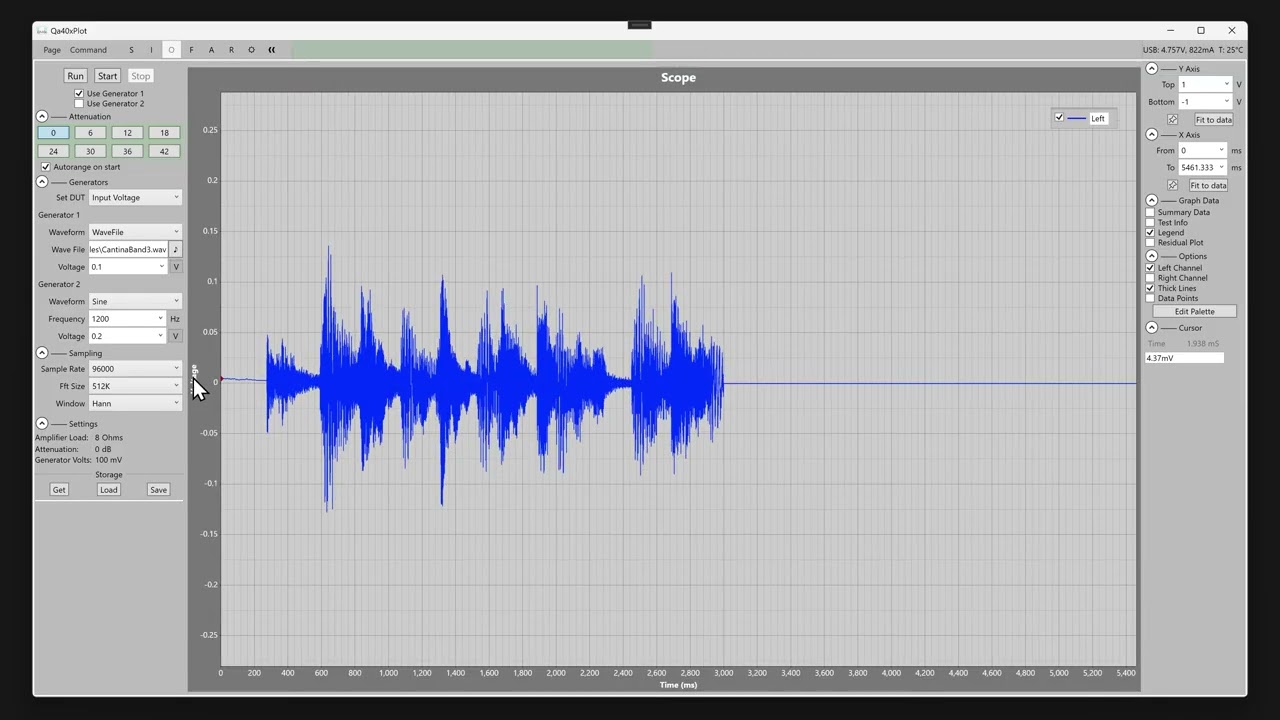
Task: Open settings via the gear icon
Action: pyautogui.click(x=251, y=50)
